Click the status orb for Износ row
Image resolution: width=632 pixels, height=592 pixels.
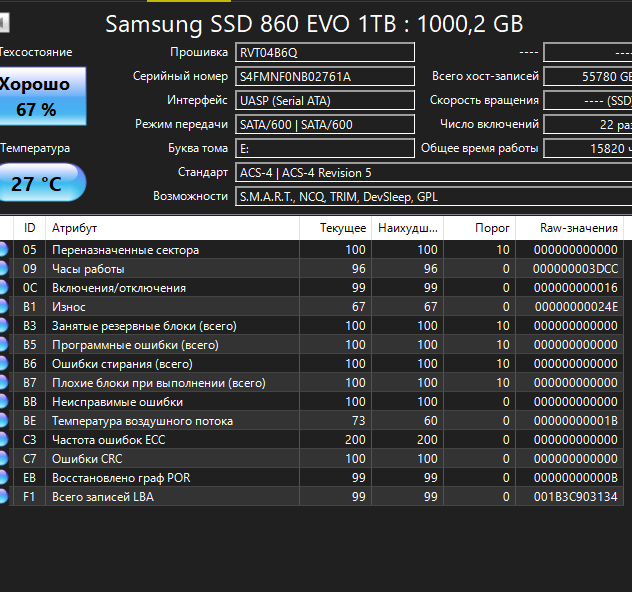(3, 307)
